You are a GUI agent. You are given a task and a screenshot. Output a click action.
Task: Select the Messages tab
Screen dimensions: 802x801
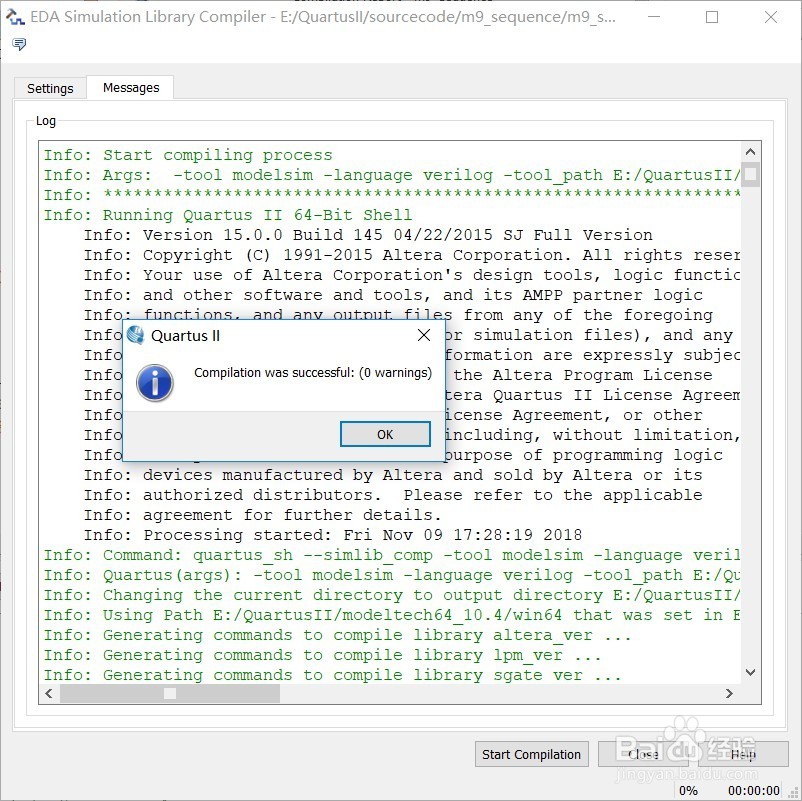[131, 87]
